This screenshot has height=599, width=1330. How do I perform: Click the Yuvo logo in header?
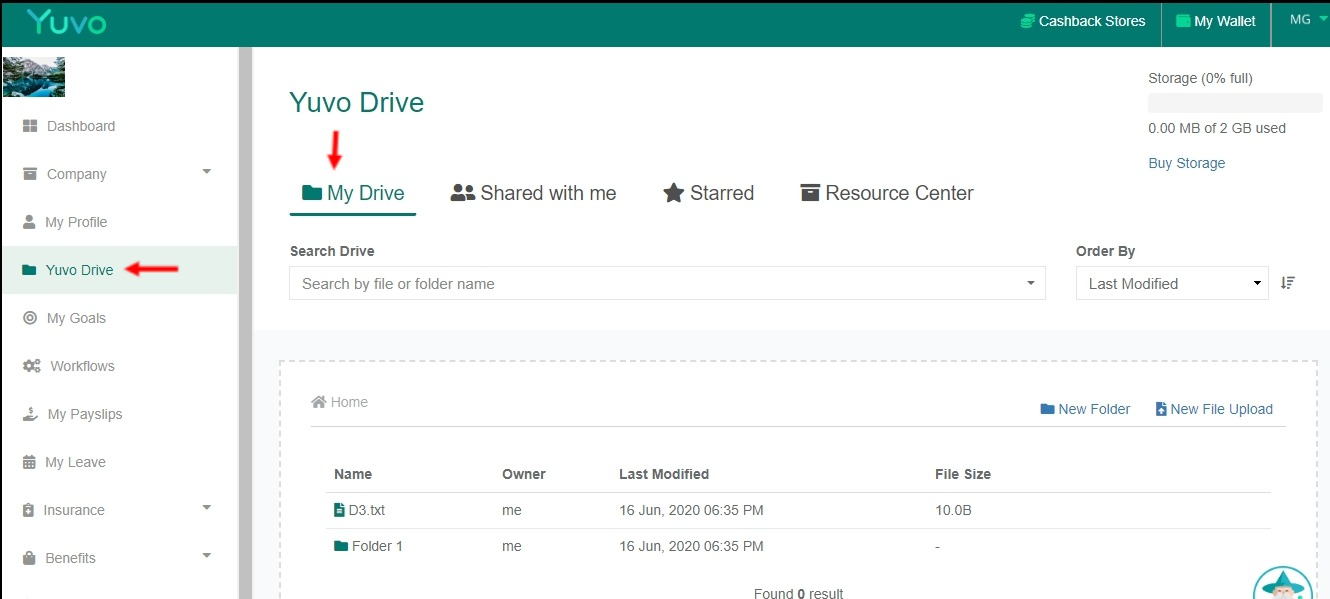click(x=66, y=22)
